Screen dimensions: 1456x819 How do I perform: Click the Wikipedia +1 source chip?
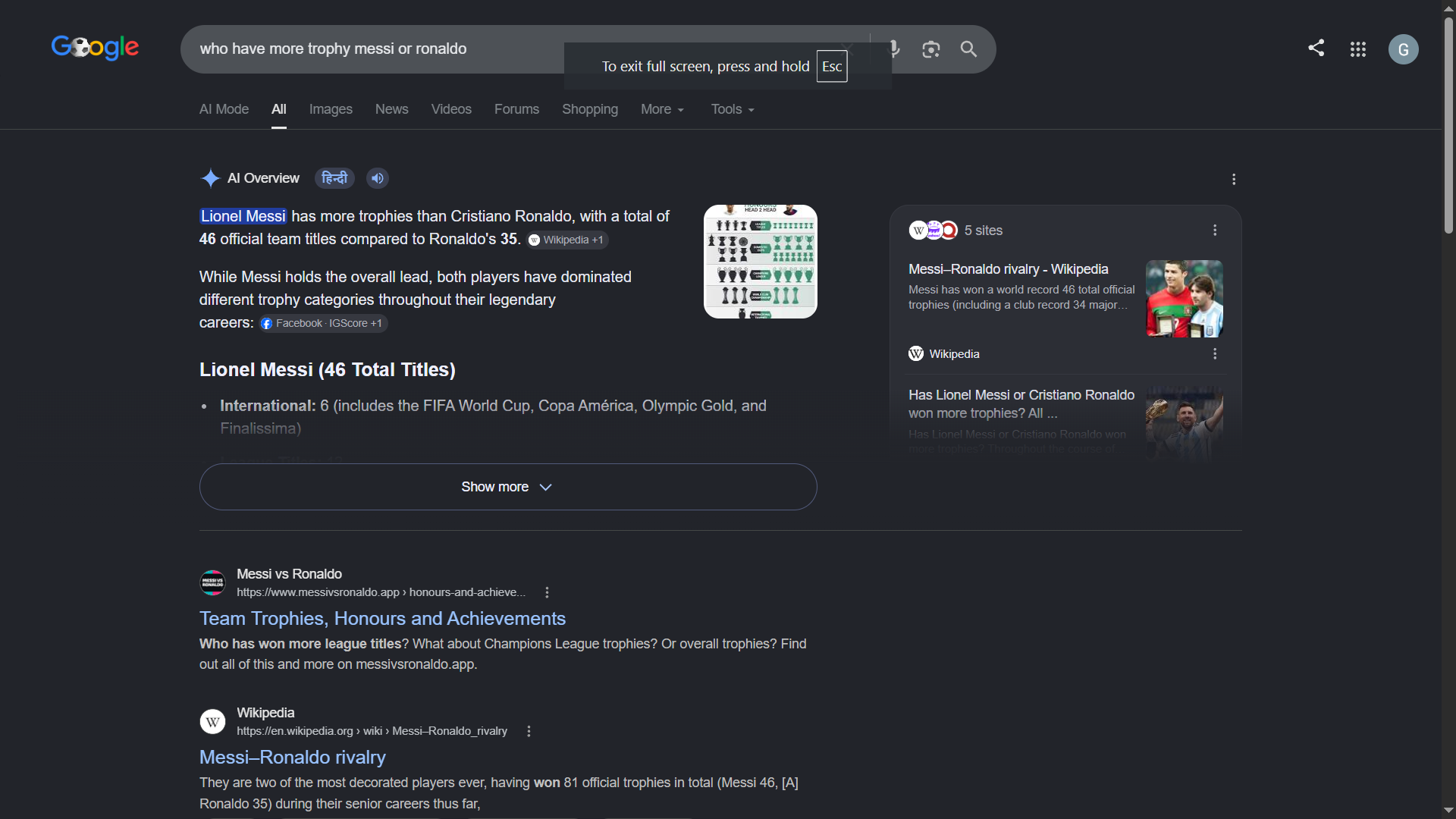point(568,240)
